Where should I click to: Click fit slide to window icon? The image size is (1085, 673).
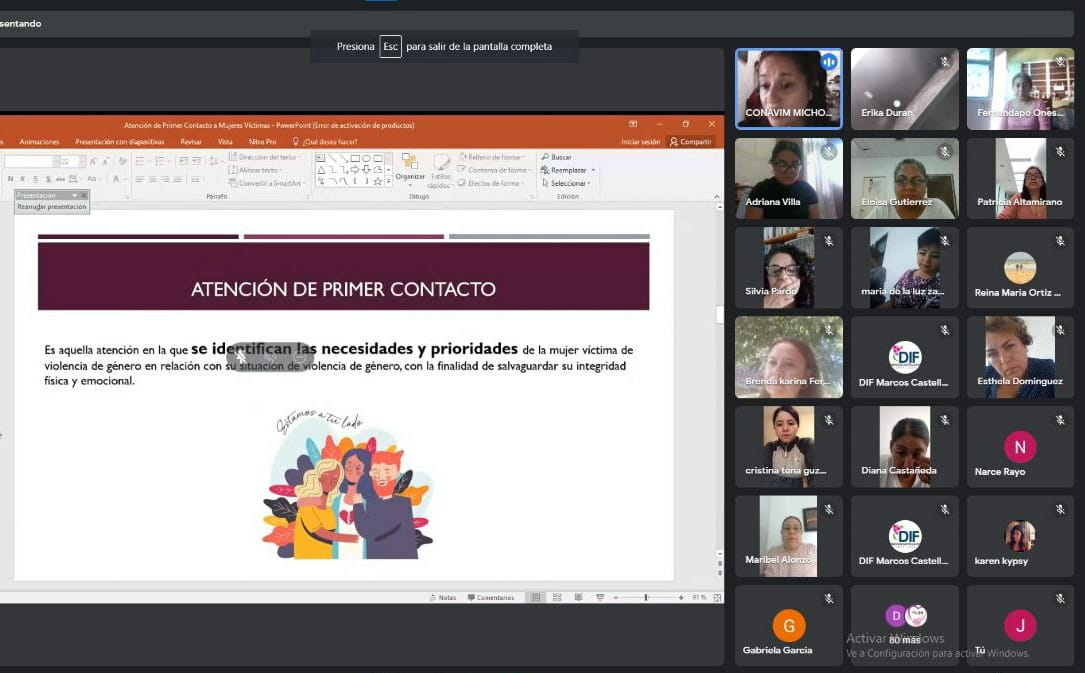coord(715,597)
